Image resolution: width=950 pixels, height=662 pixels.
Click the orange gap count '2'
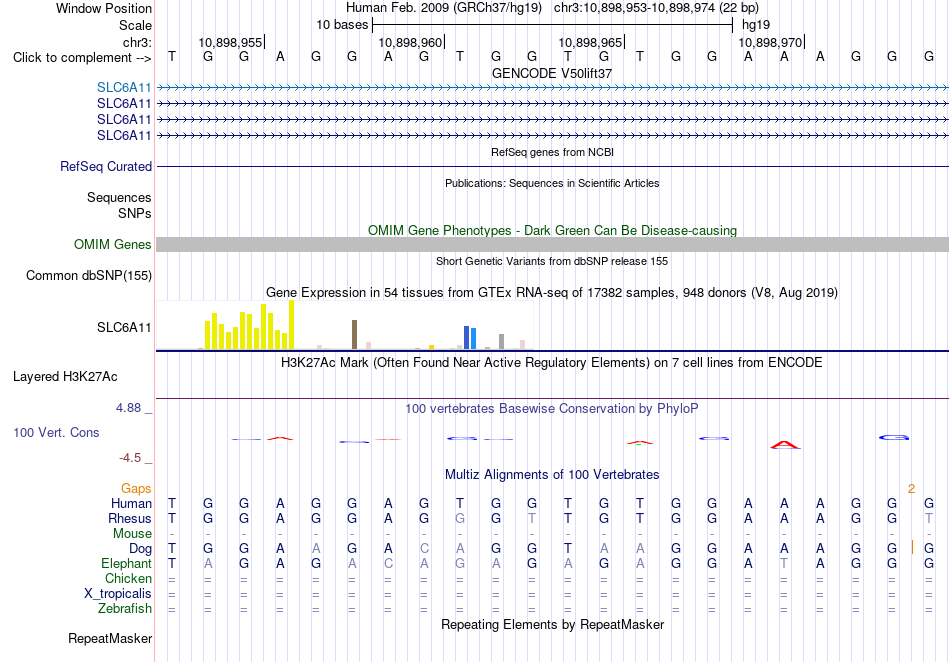911,489
